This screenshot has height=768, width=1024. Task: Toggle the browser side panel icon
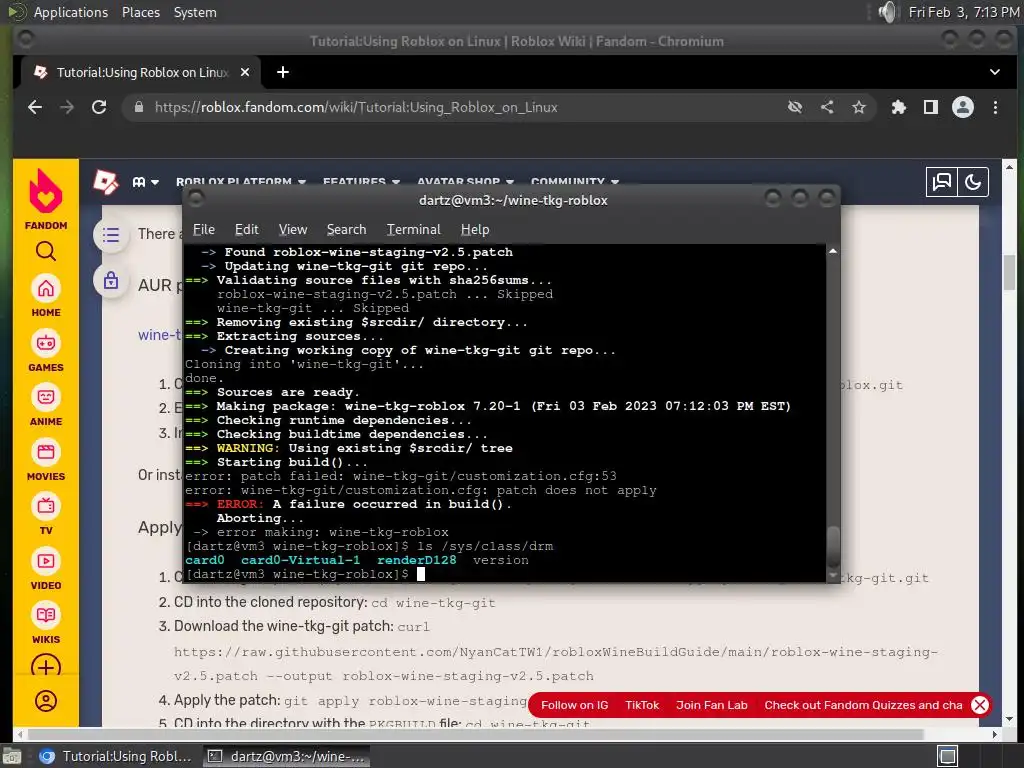pos(931,107)
